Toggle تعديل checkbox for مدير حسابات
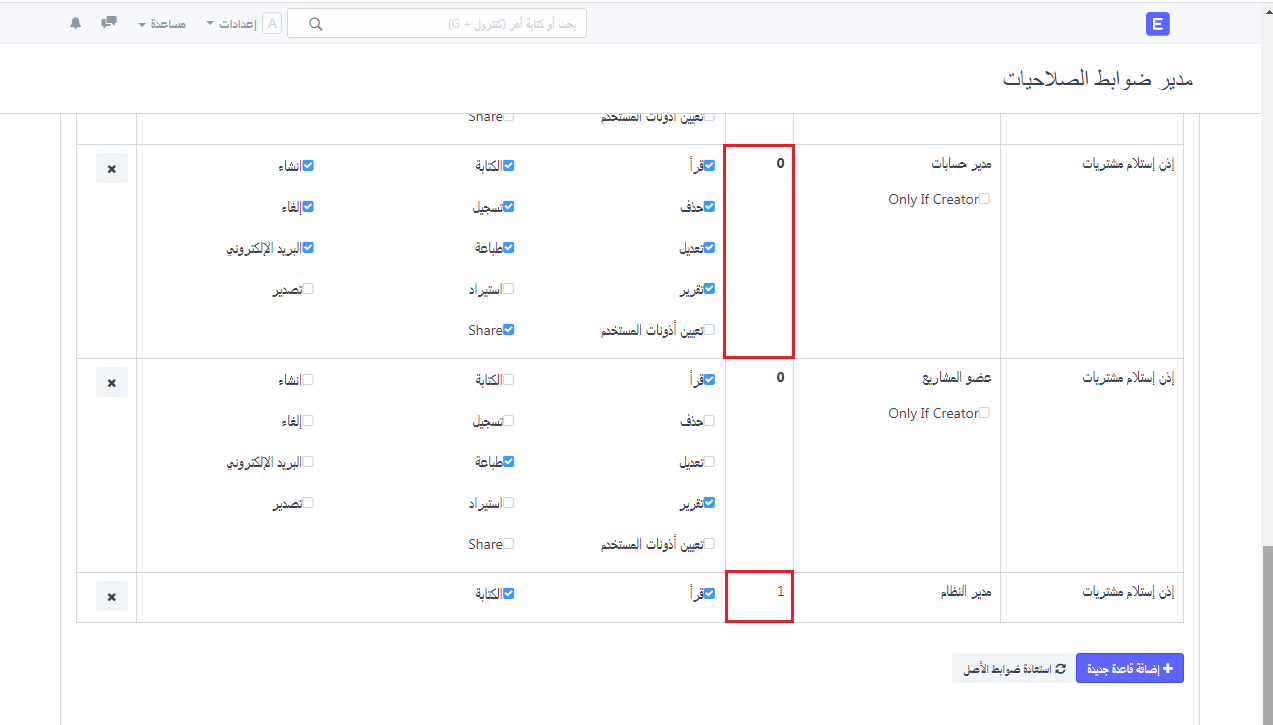The height and width of the screenshot is (725, 1273). (709, 248)
